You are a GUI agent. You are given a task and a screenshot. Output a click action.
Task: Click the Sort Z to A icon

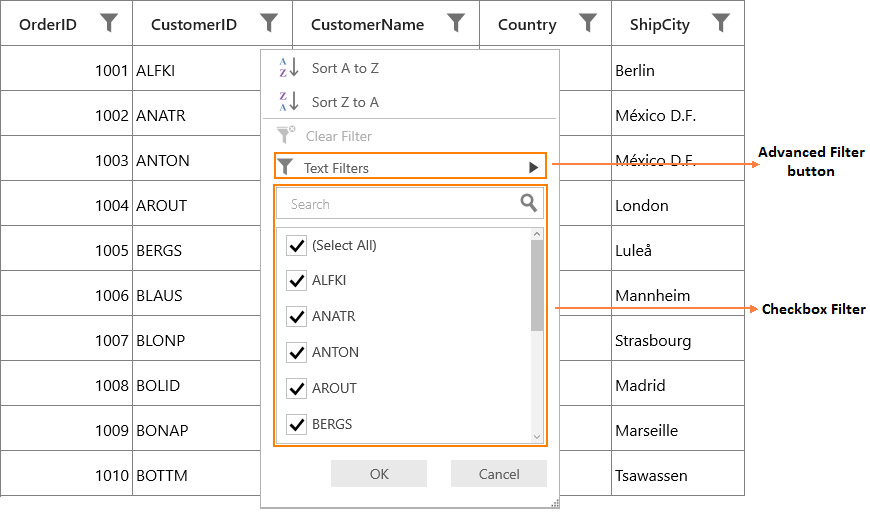click(x=289, y=101)
